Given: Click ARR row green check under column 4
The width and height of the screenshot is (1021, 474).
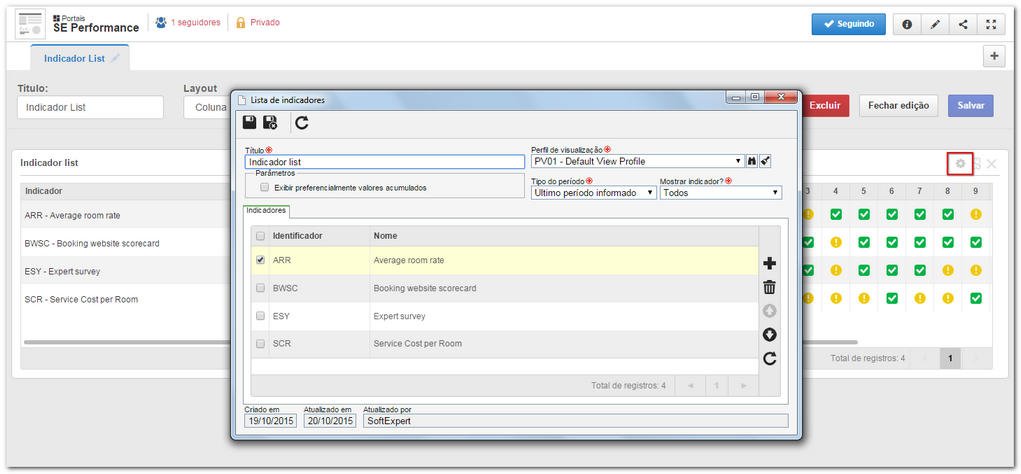Looking at the screenshot, I should pos(835,214).
